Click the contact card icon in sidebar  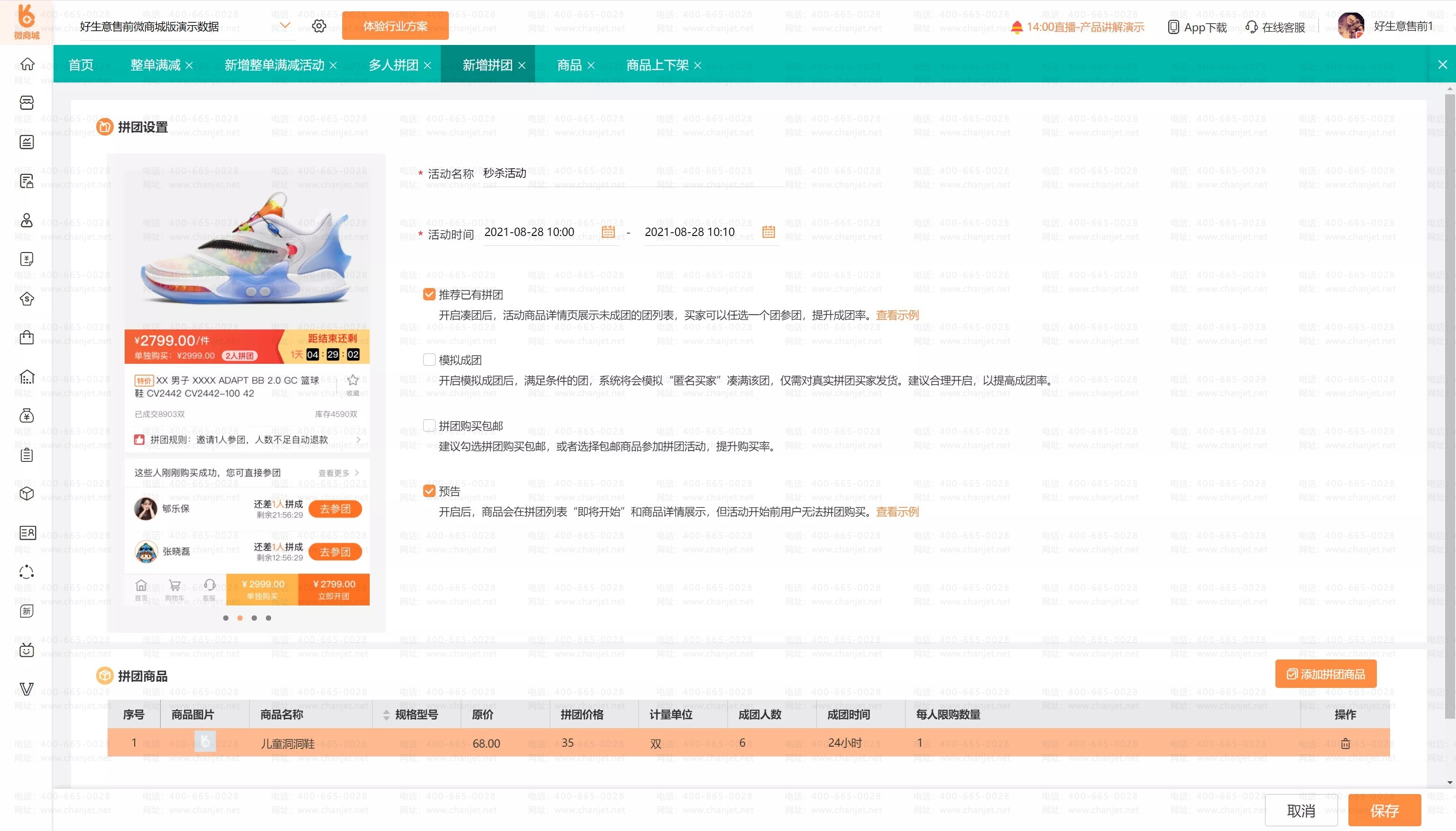click(27, 533)
